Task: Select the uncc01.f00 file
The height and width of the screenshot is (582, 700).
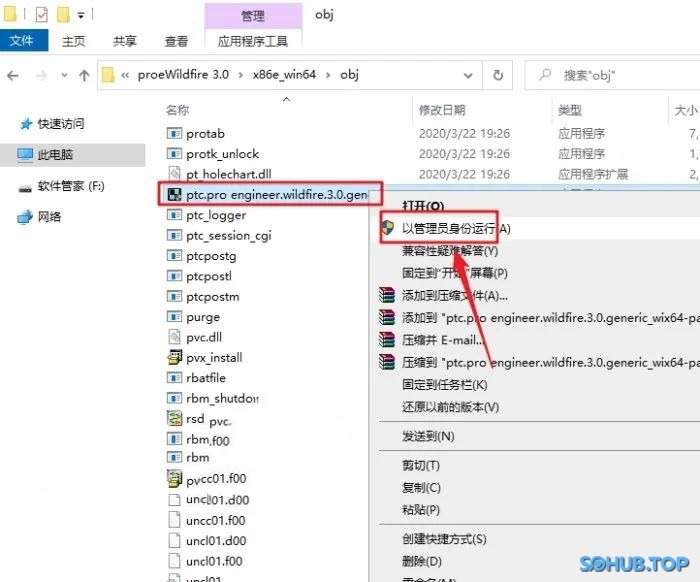Action: (216, 520)
